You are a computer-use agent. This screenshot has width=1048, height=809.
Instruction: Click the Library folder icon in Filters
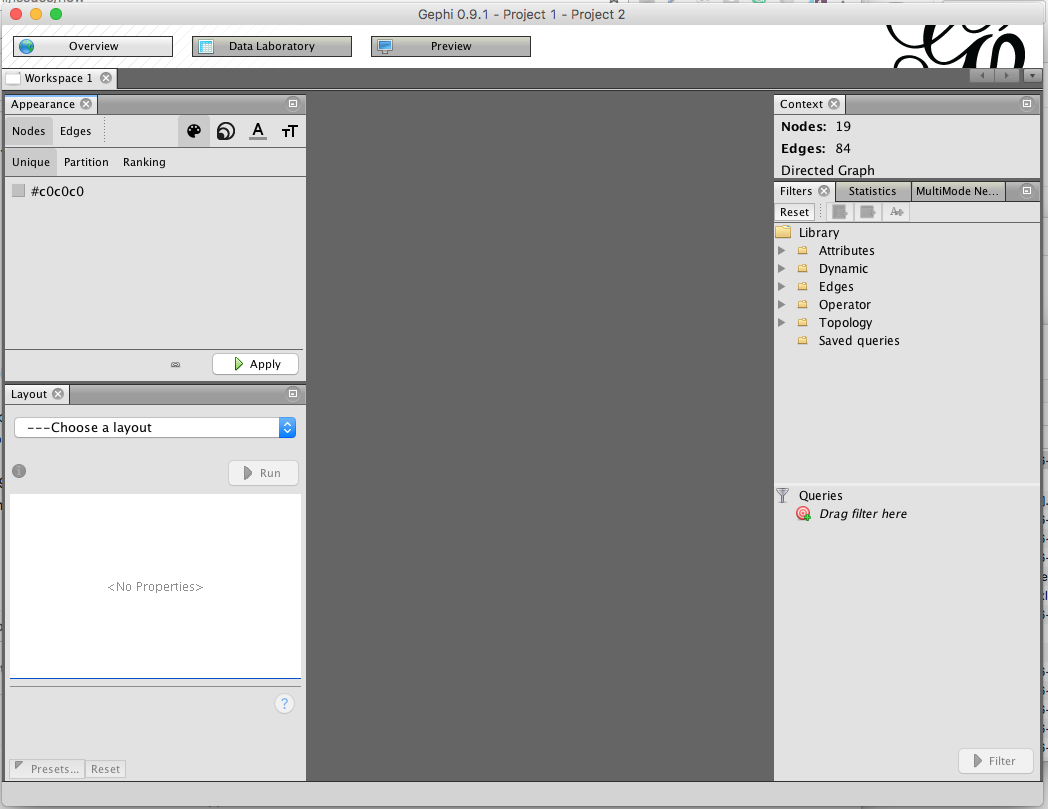coord(784,232)
